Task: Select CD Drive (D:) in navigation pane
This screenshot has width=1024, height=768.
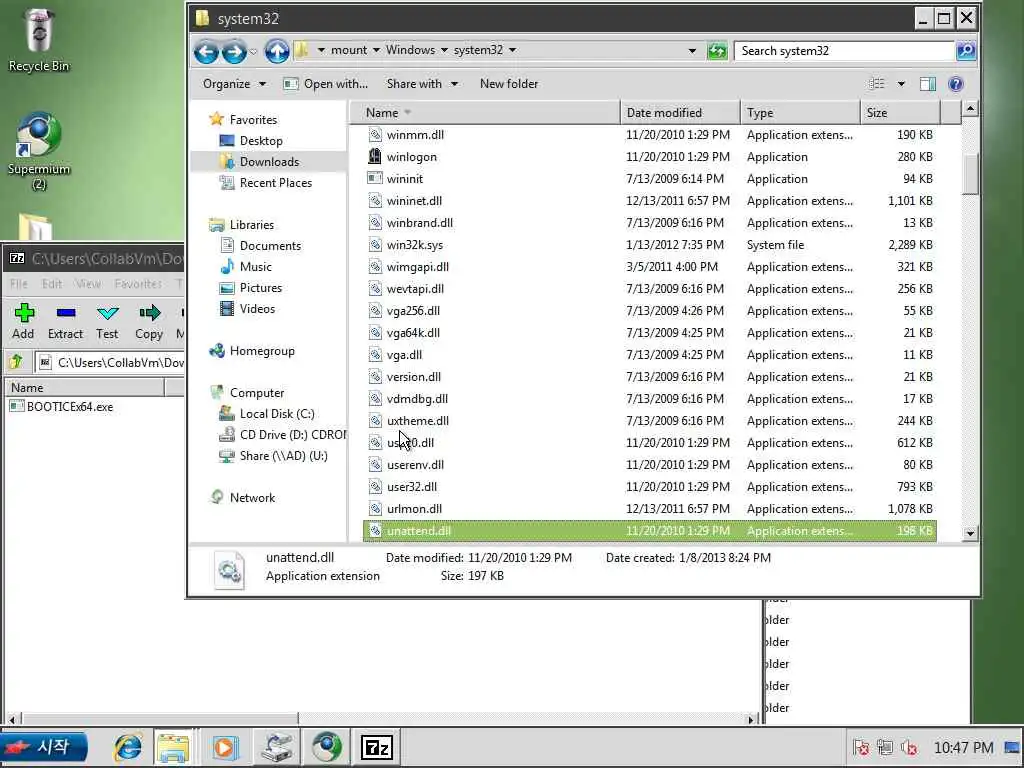Action: click(x=292, y=434)
